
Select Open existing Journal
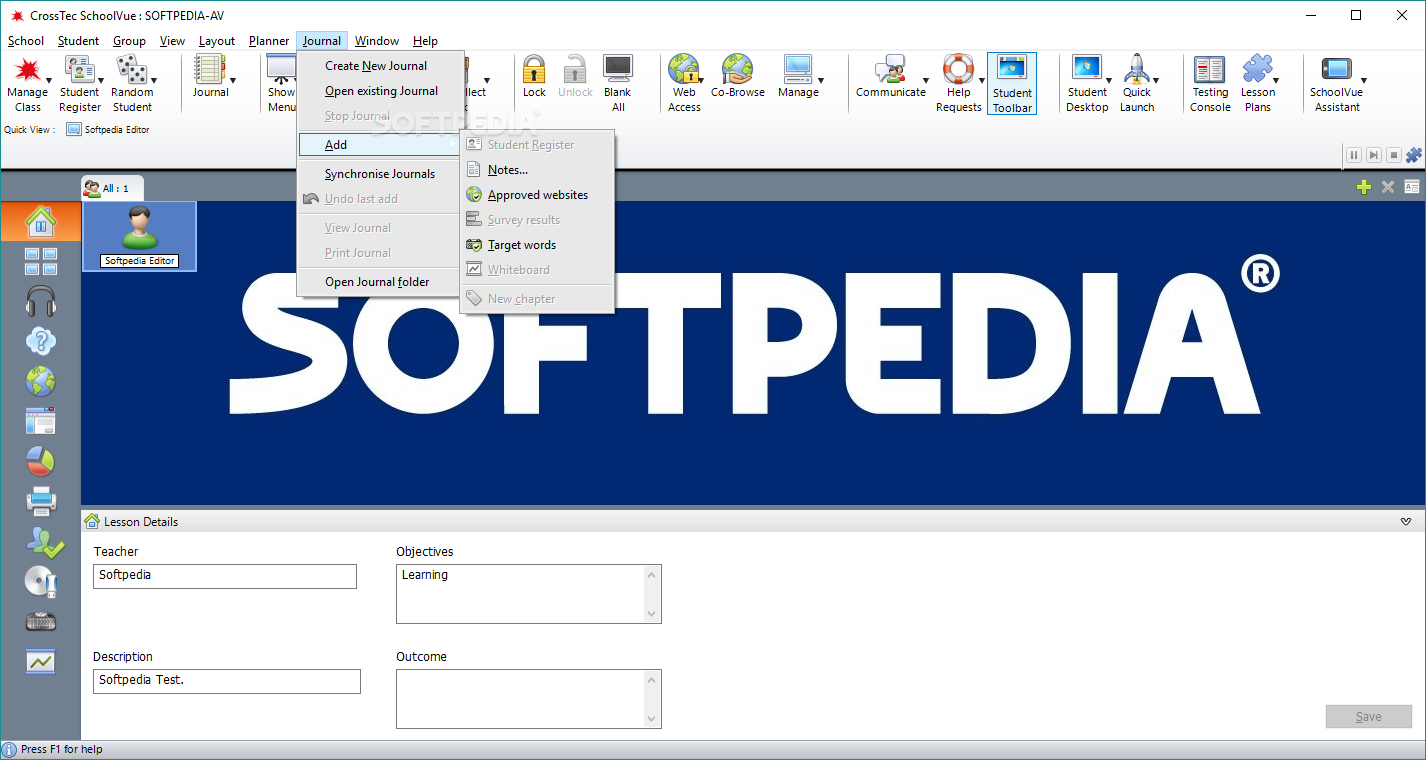click(x=381, y=91)
